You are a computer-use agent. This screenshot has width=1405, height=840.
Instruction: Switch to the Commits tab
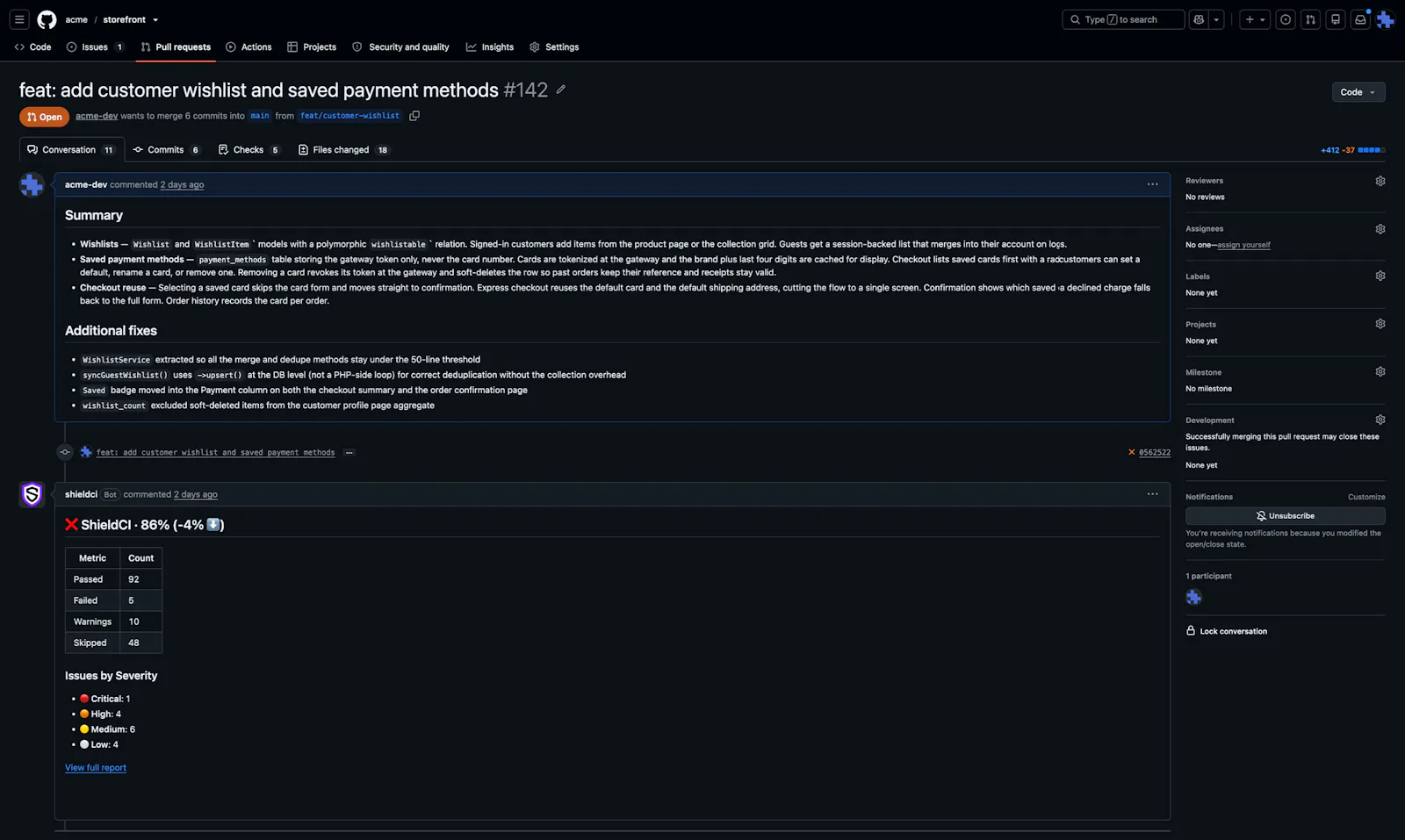tap(167, 150)
